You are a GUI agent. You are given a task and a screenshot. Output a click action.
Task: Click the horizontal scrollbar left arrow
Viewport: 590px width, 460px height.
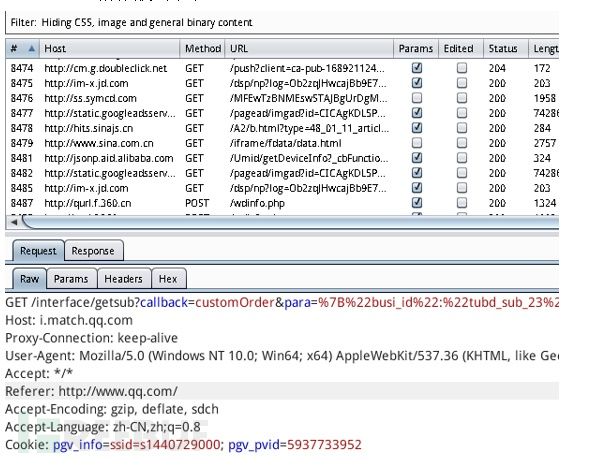14,222
